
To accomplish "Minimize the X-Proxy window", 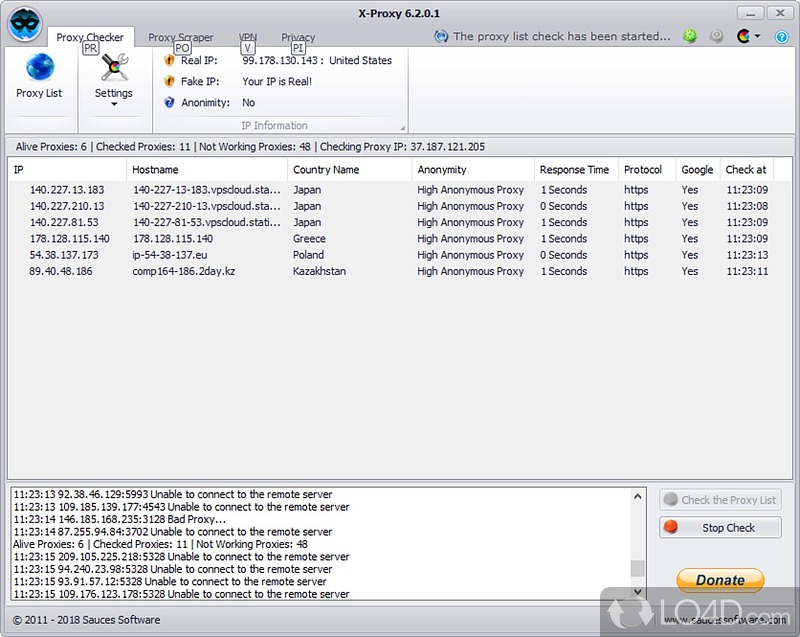I will [x=750, y=13].
